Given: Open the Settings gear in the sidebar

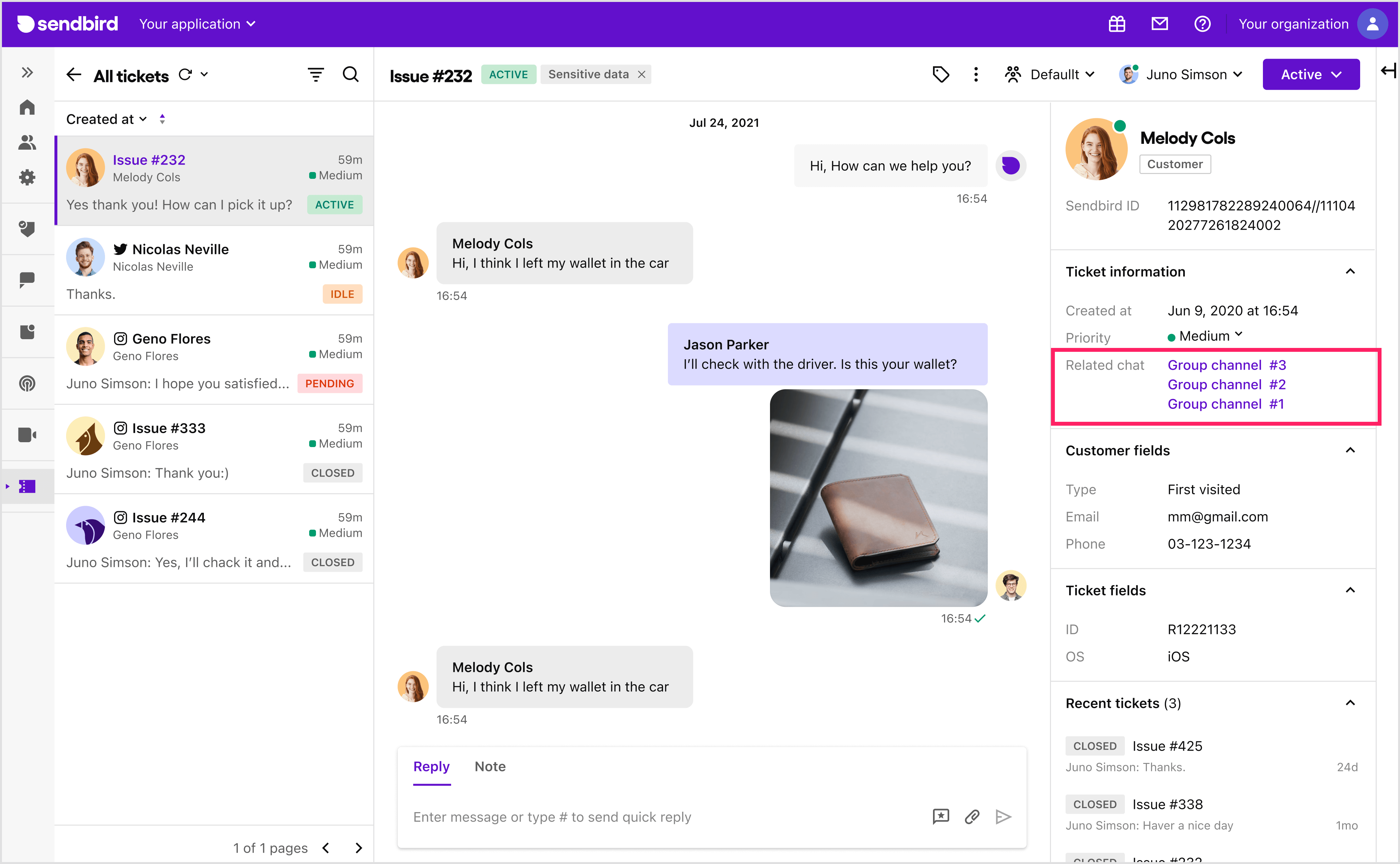Looking at the screenshot, I should click(x=27, y=178).
